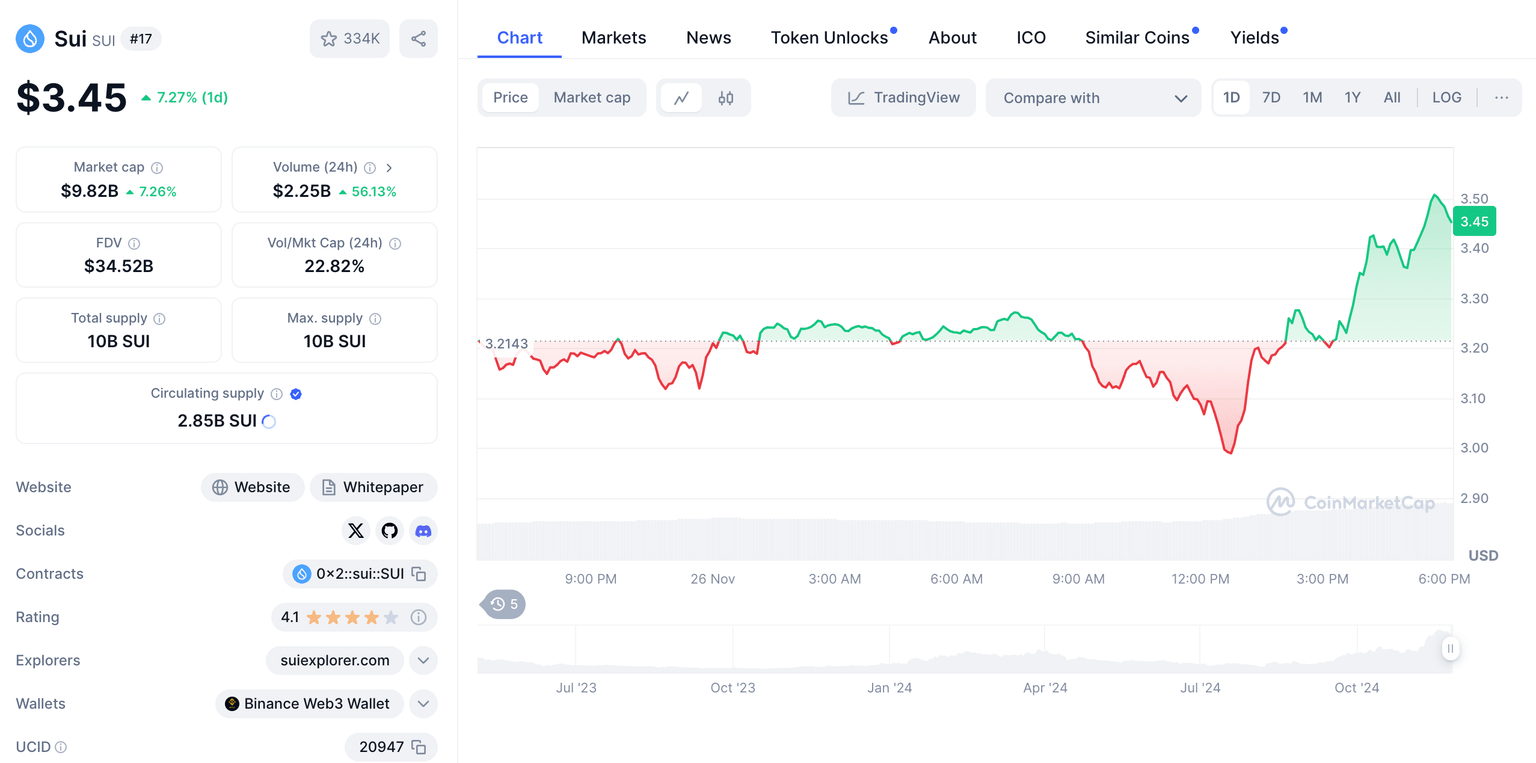Show info for circulating supply

click(x=277, y=394)
